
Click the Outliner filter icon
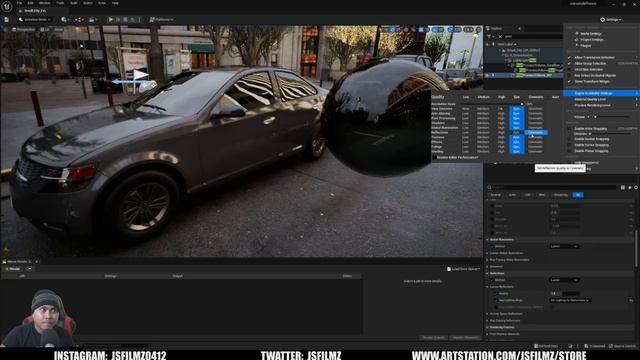(x=489, y=36)
